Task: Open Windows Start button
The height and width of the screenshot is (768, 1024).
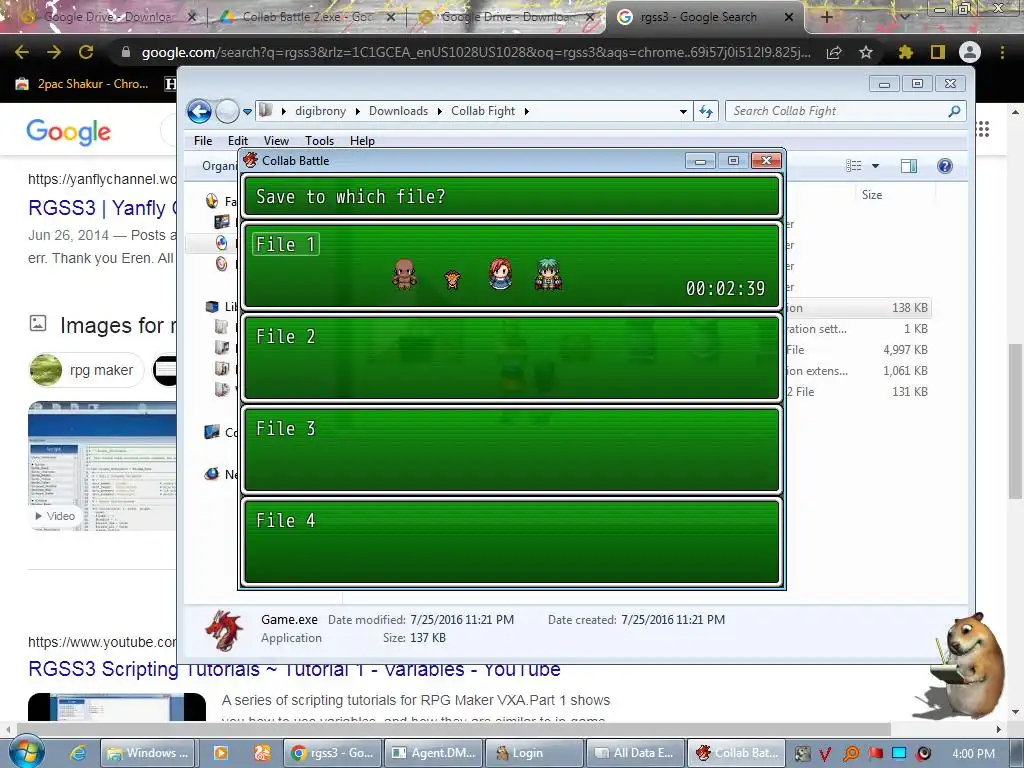Action: [26, 752]
